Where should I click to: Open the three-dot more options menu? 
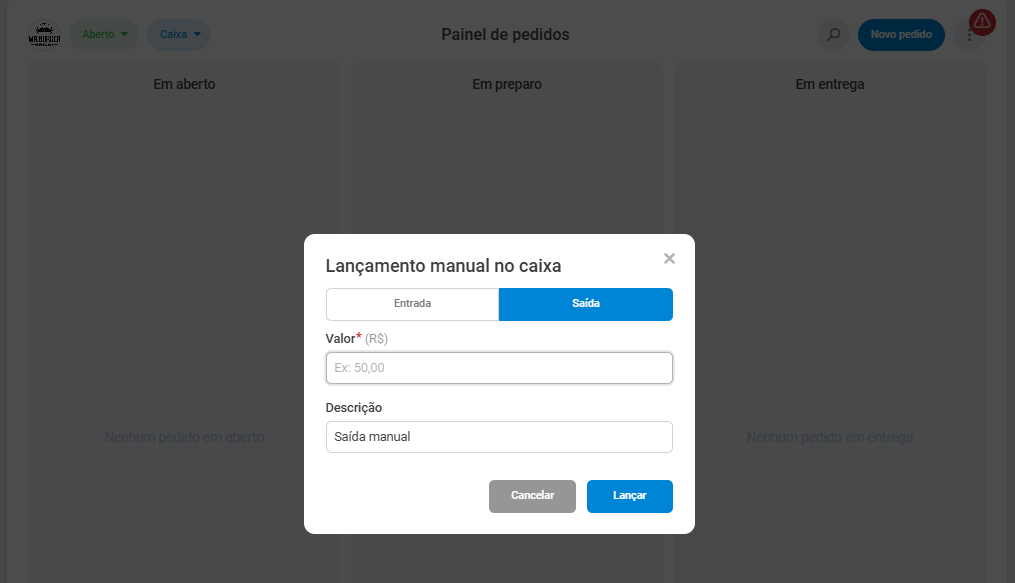pos(968,36)
